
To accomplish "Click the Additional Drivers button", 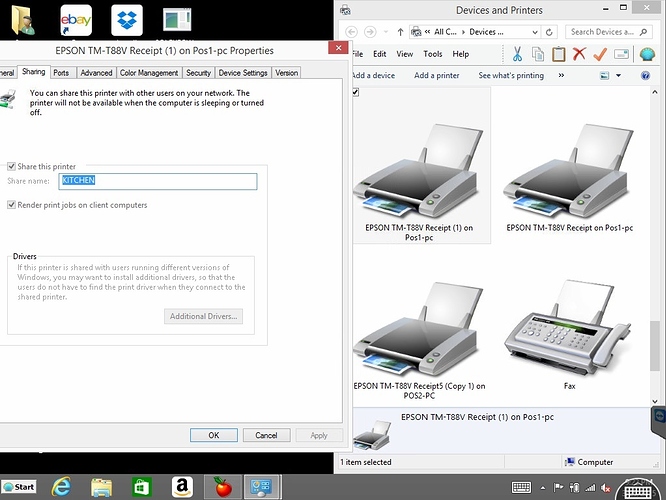I will [203, 316].
